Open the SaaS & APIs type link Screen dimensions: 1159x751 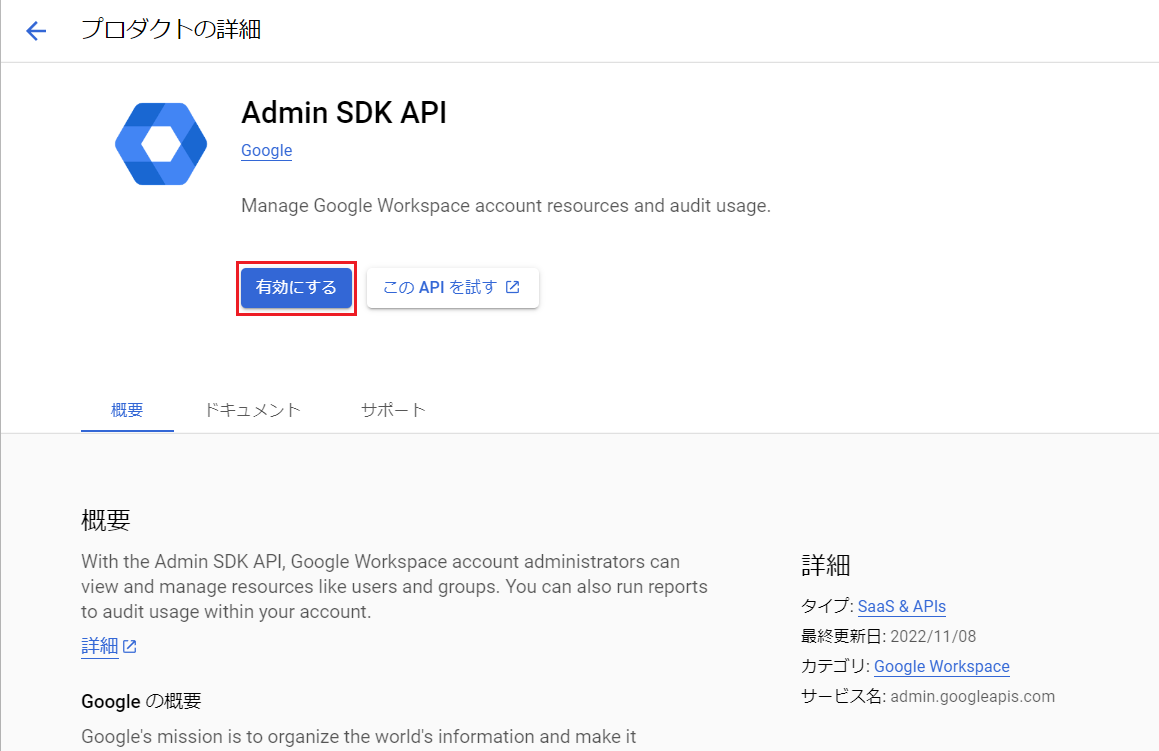tap(902, 606)
